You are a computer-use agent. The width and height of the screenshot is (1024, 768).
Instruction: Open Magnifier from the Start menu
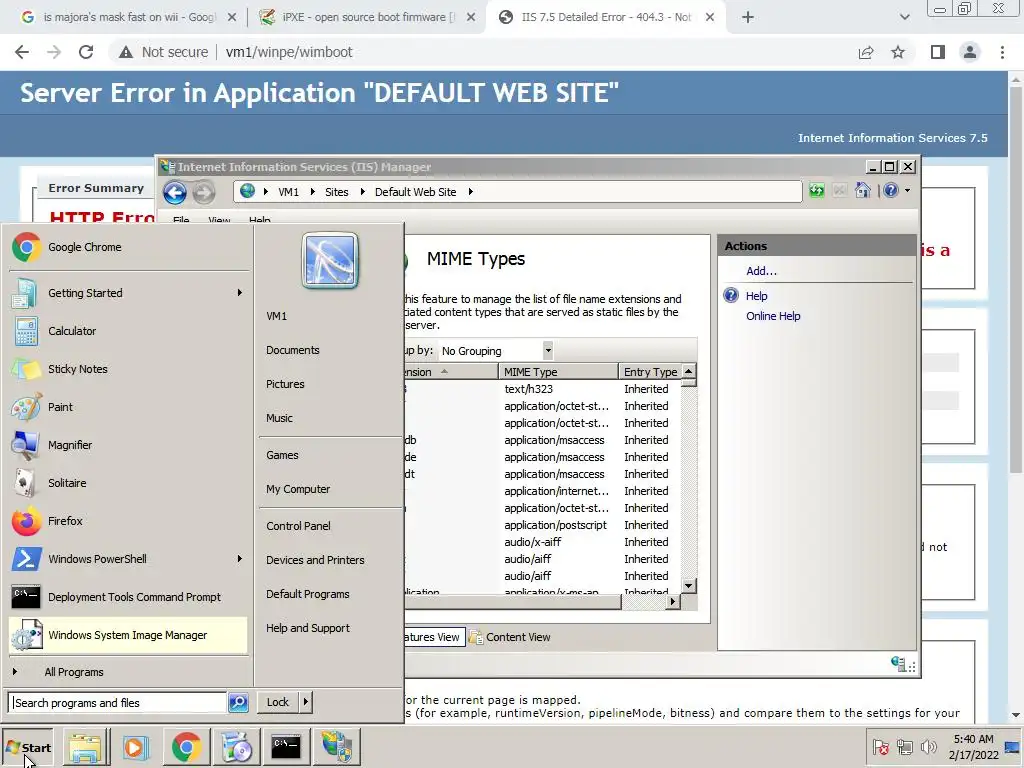129,445
